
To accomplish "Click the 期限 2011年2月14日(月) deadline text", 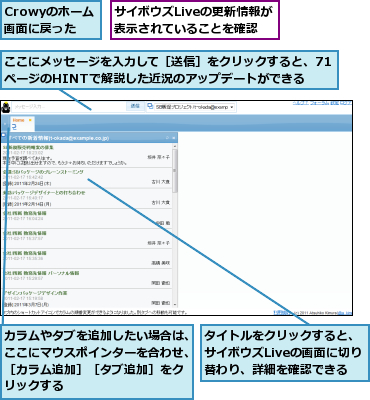I will [x=27, y=204].
